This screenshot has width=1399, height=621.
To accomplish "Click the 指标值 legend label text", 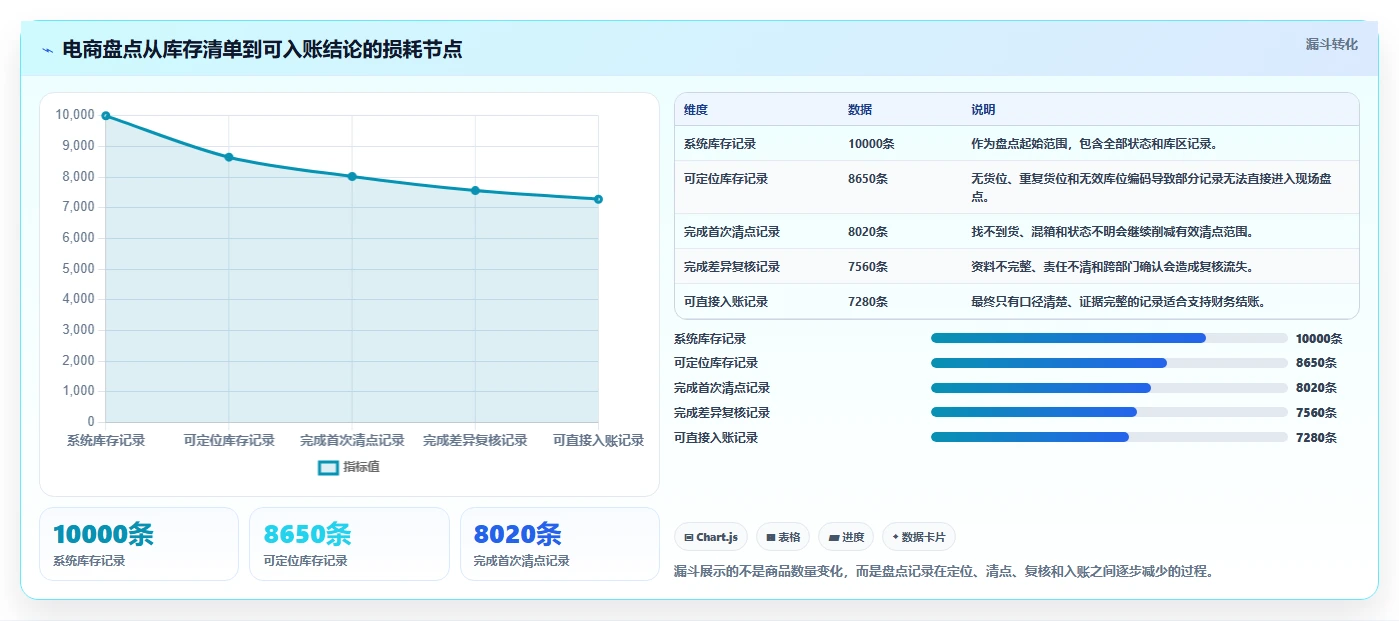I will [362, 467].
